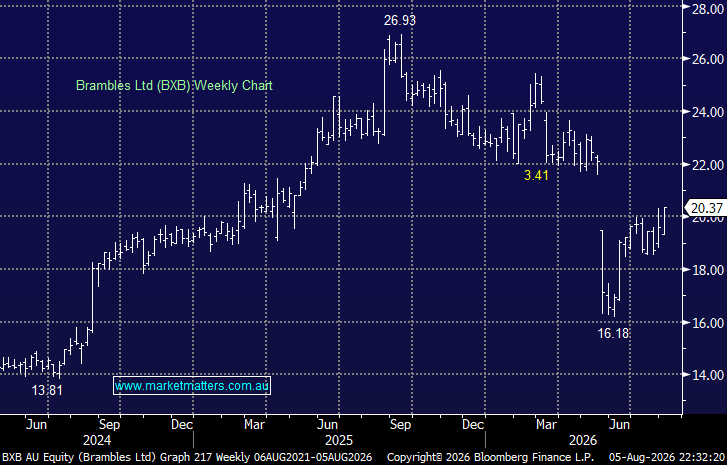Click the Mar label above 2026

pos(546,424)
